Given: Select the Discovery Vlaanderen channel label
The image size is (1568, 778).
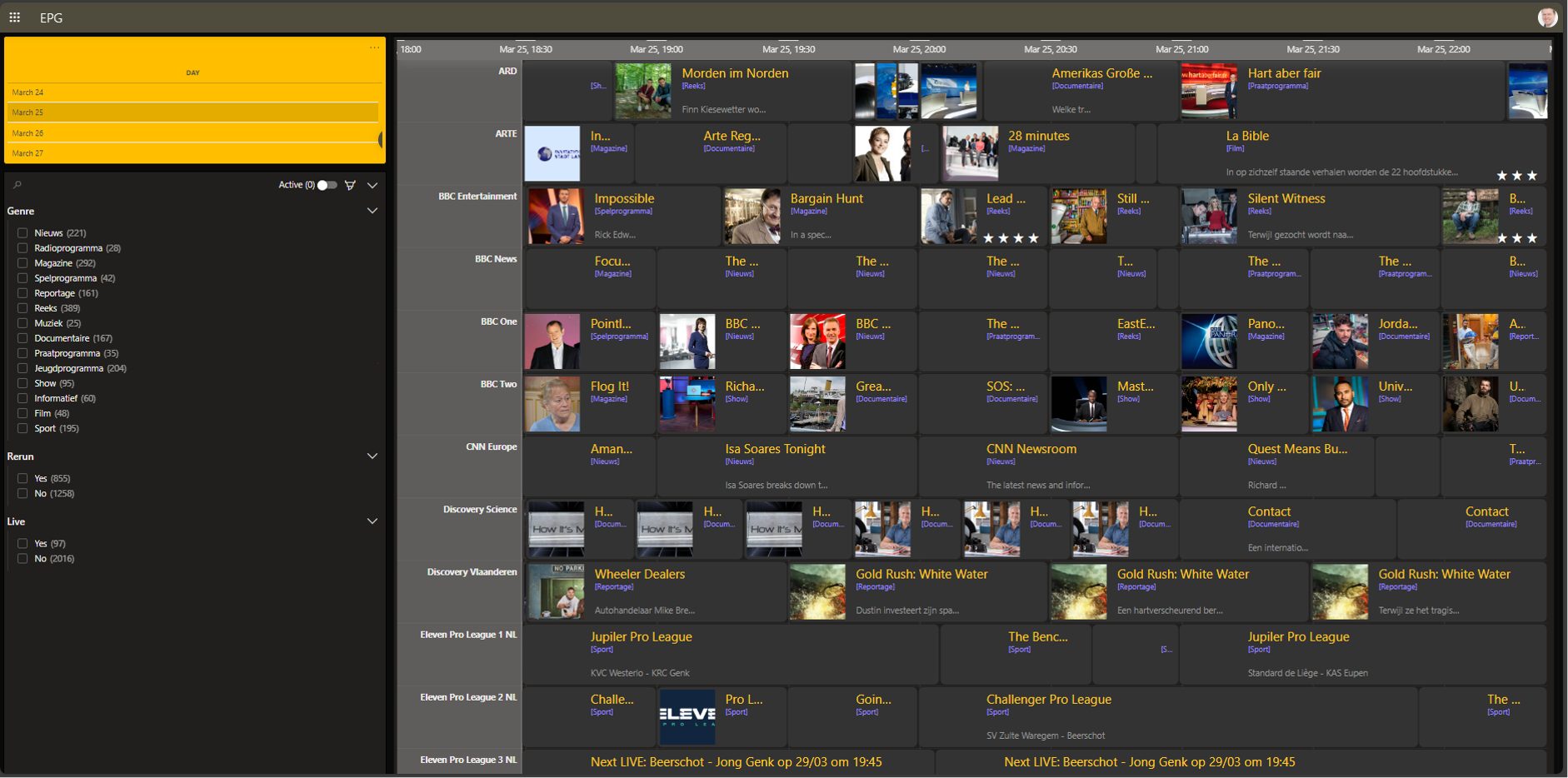Looking at the screenshot, I should pyautogui.click(x=472, y=572).
